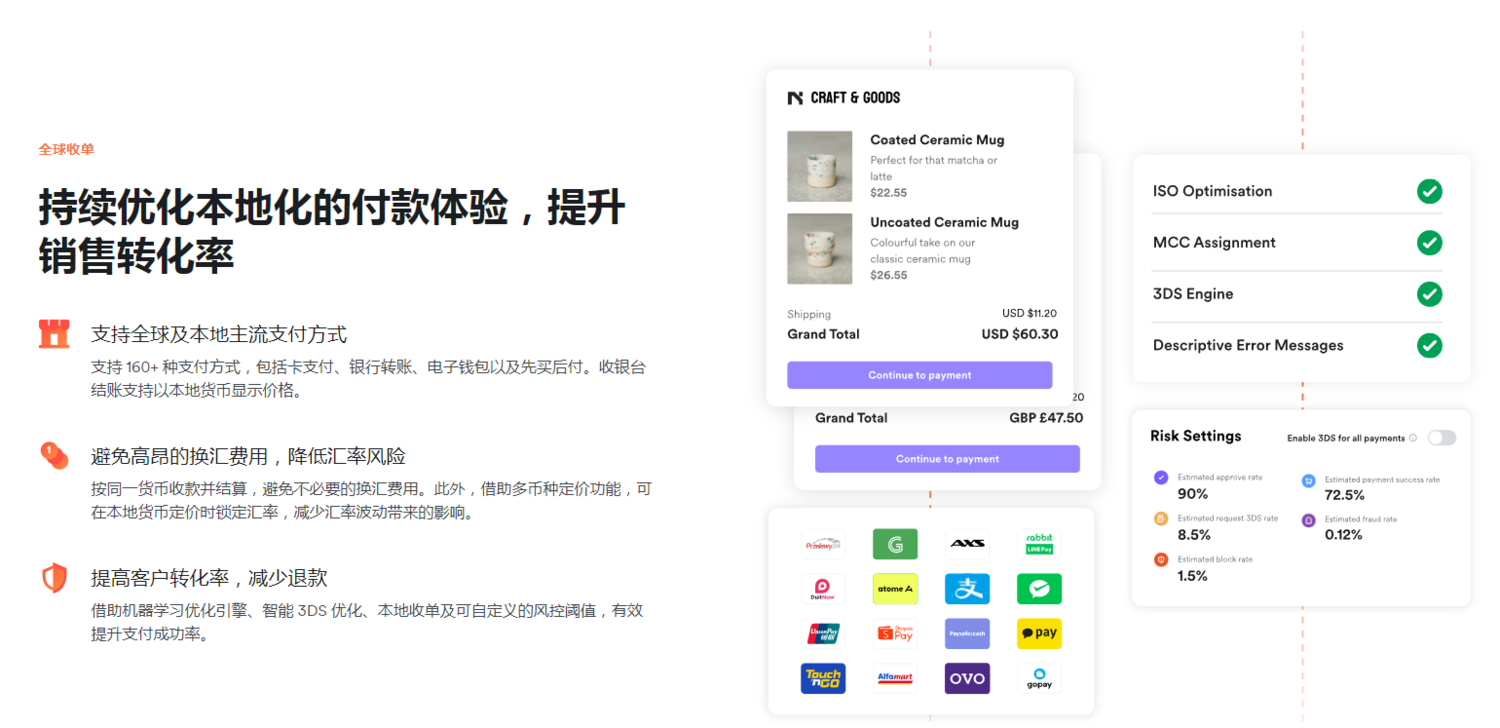The height and width of the screenshot is (728, 1500).
Task: Choose the GoPay payment icon
Action: click(1039, 678)
